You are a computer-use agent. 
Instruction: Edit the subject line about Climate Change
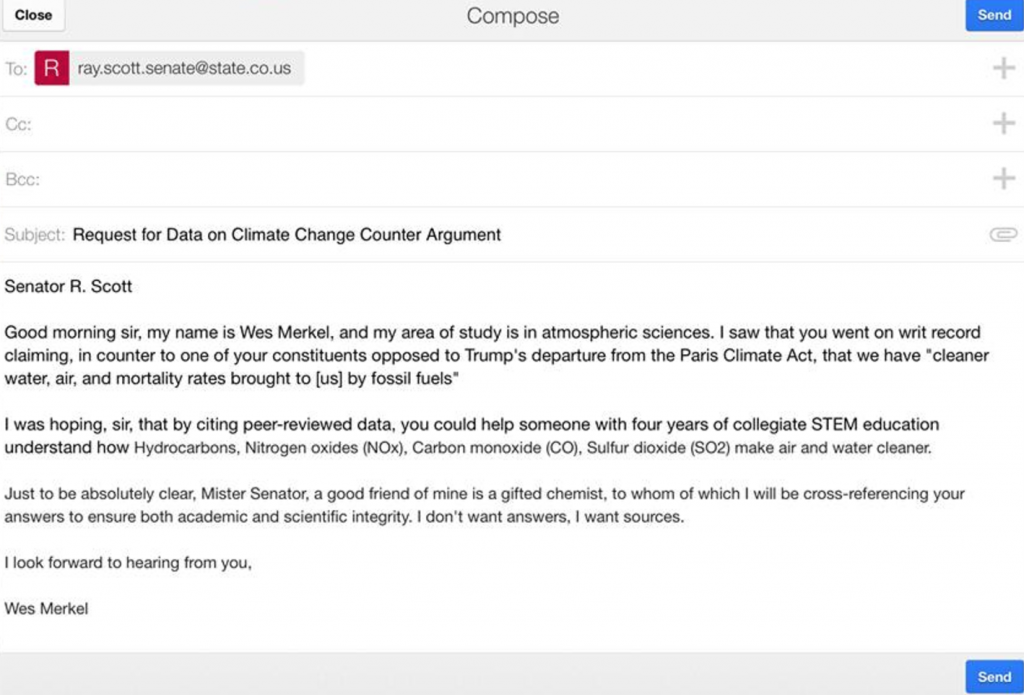point(287,234)
